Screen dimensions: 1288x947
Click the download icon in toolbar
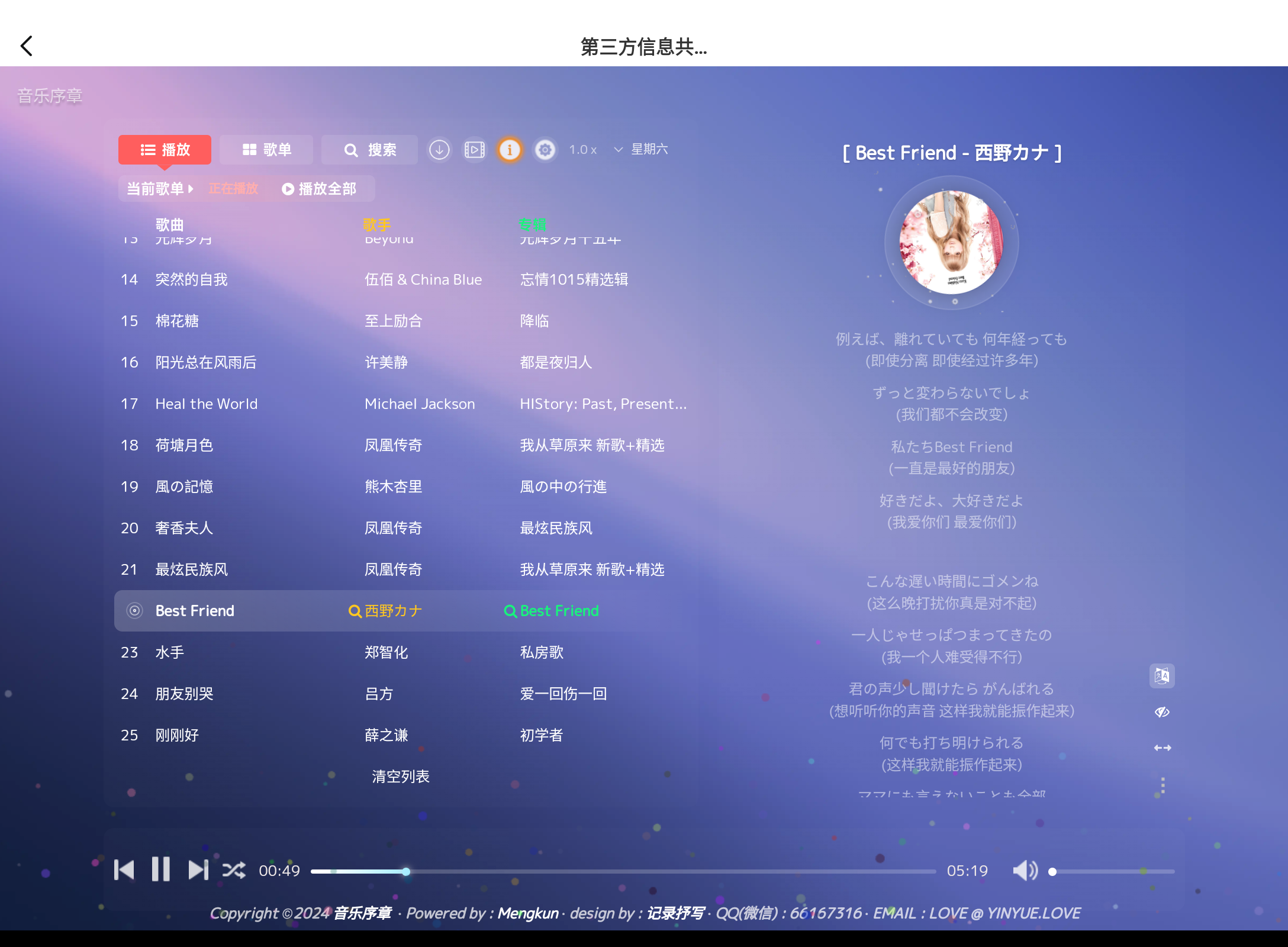pos(439,150)
